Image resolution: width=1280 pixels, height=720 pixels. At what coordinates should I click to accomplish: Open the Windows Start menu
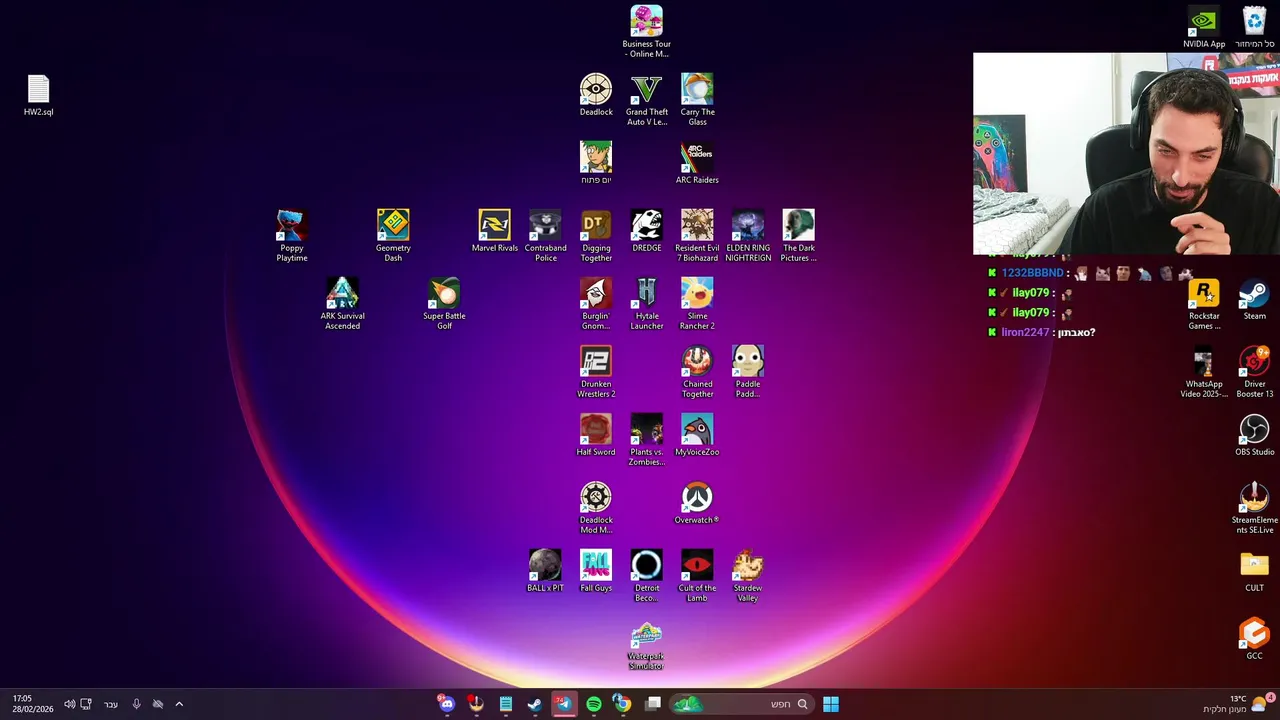(831, 704)
